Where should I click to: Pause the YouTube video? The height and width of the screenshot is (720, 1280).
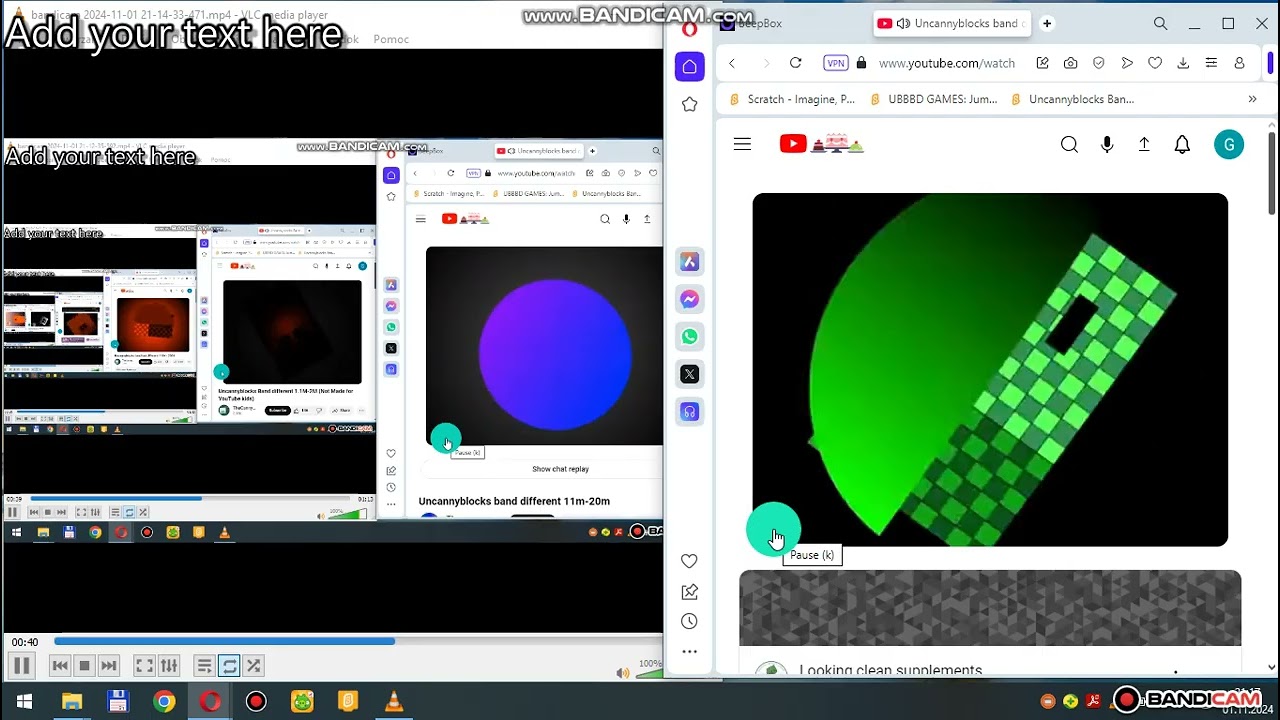tap(774, 532)
